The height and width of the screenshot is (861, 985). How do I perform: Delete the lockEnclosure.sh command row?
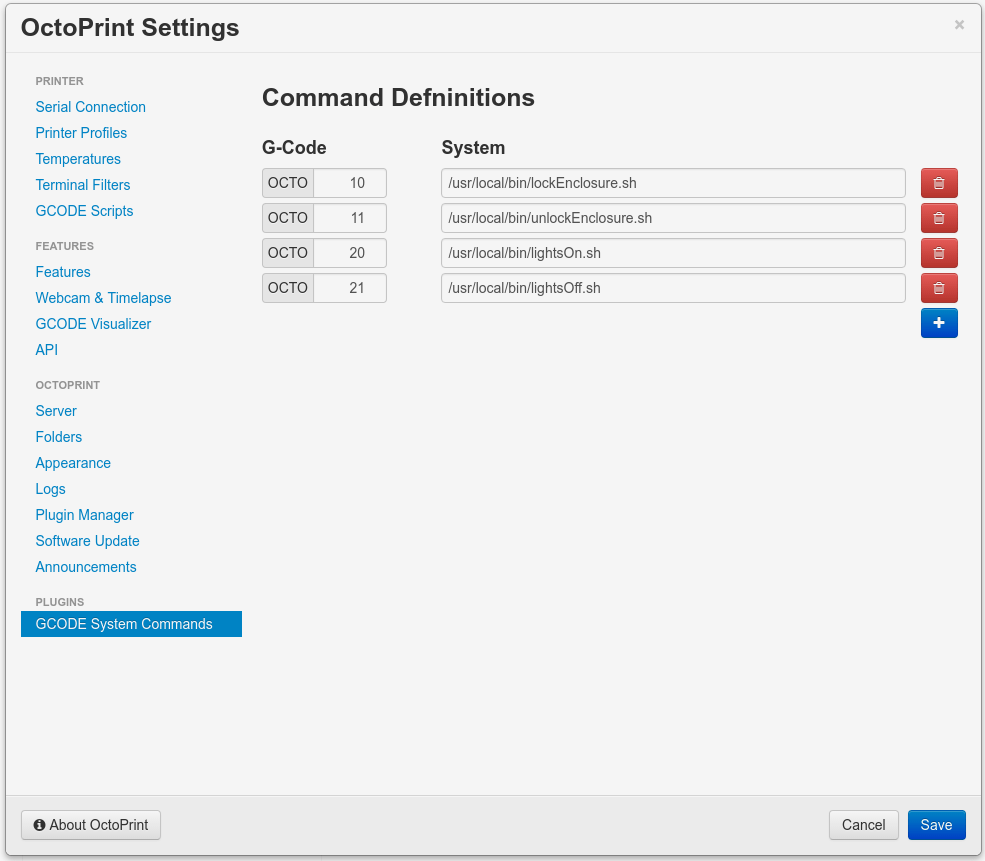938,183
